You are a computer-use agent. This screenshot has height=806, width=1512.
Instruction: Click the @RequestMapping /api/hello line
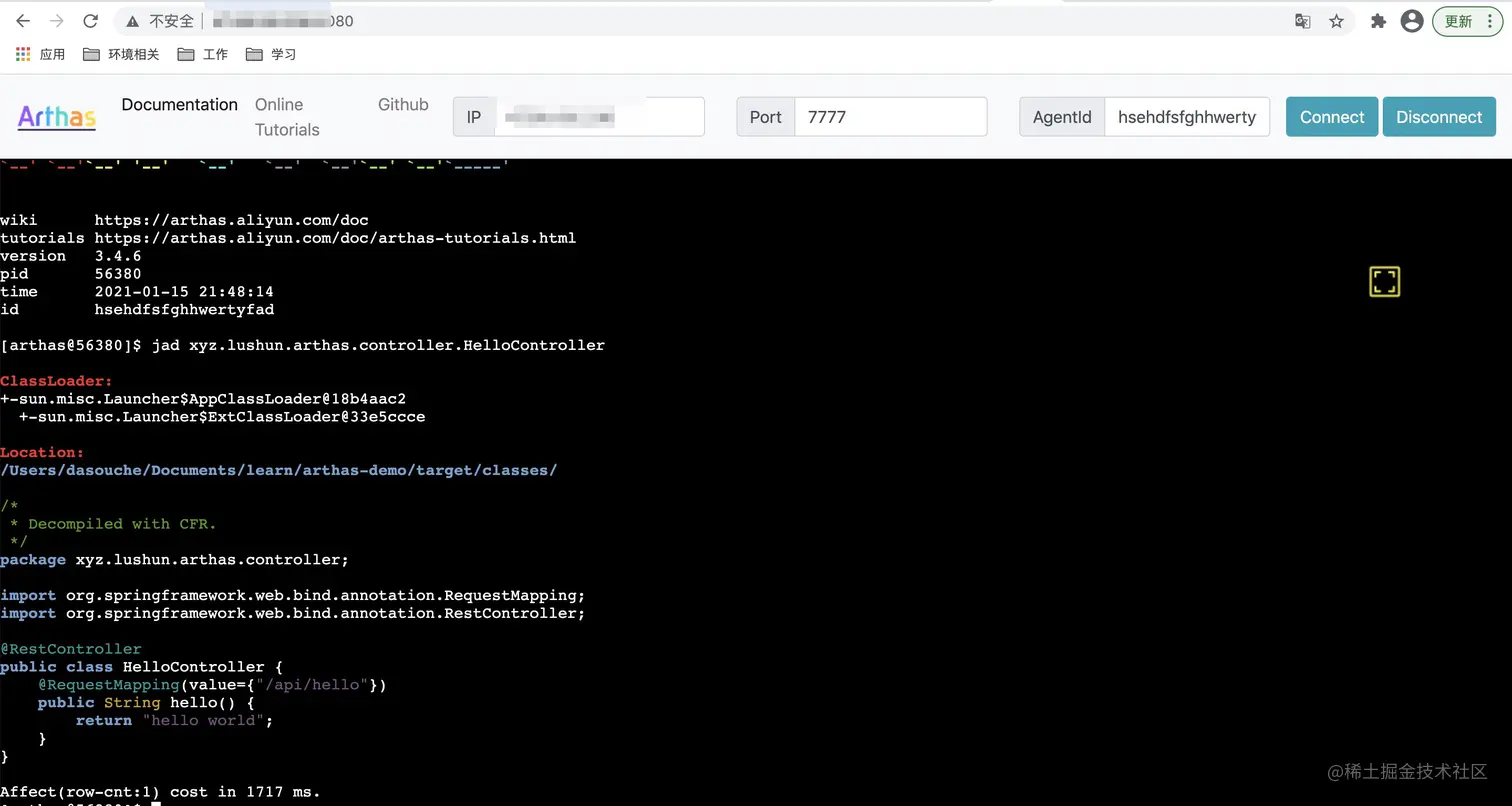tap(212, 685)
